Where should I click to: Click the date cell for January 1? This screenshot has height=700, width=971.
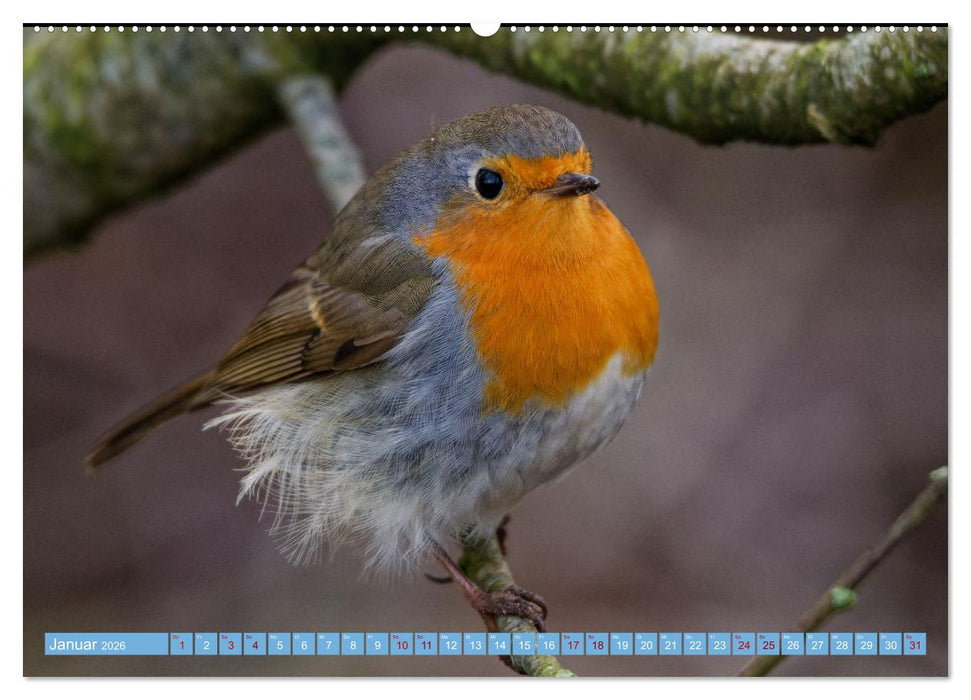[x=180, y=645]
